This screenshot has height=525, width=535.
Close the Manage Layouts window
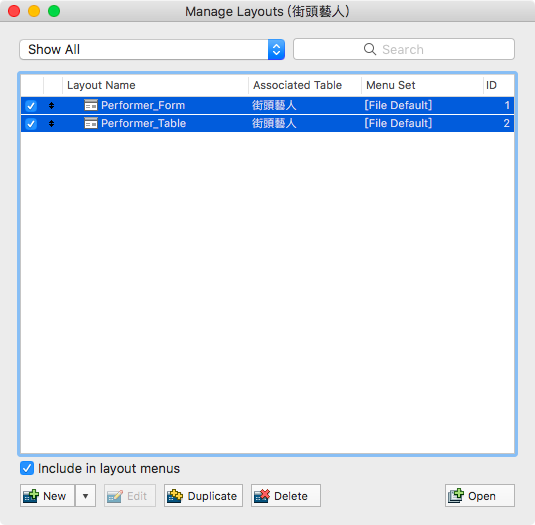[14, 11]
